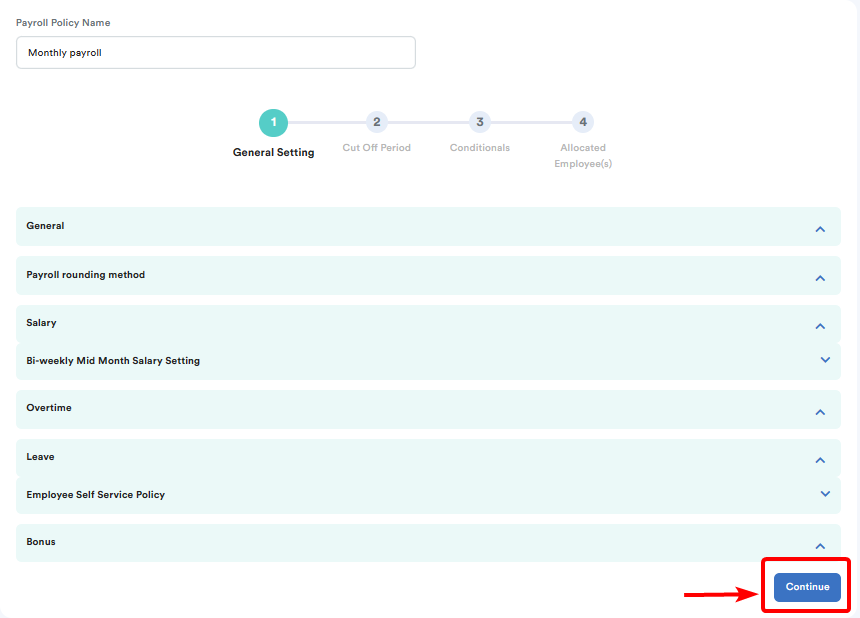Go to step 4 Allocated Employee(s) circle
Screen dimensions: 860x618
[583, 122]
